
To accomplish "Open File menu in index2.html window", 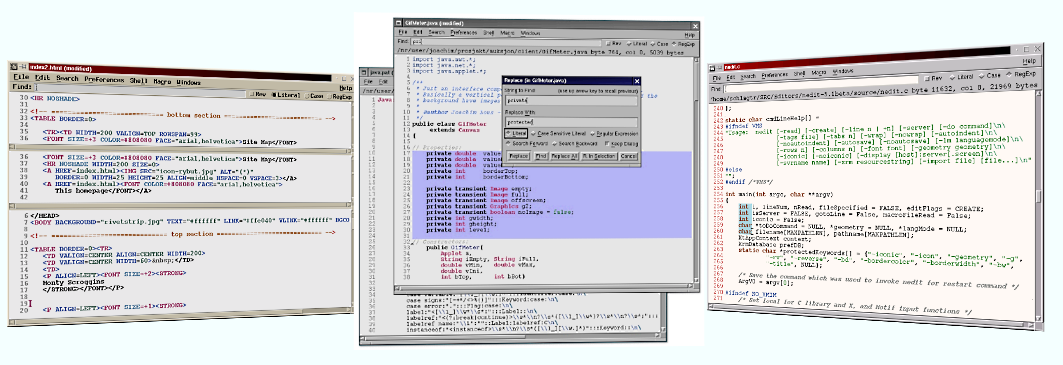I will (x=21, y=77).
